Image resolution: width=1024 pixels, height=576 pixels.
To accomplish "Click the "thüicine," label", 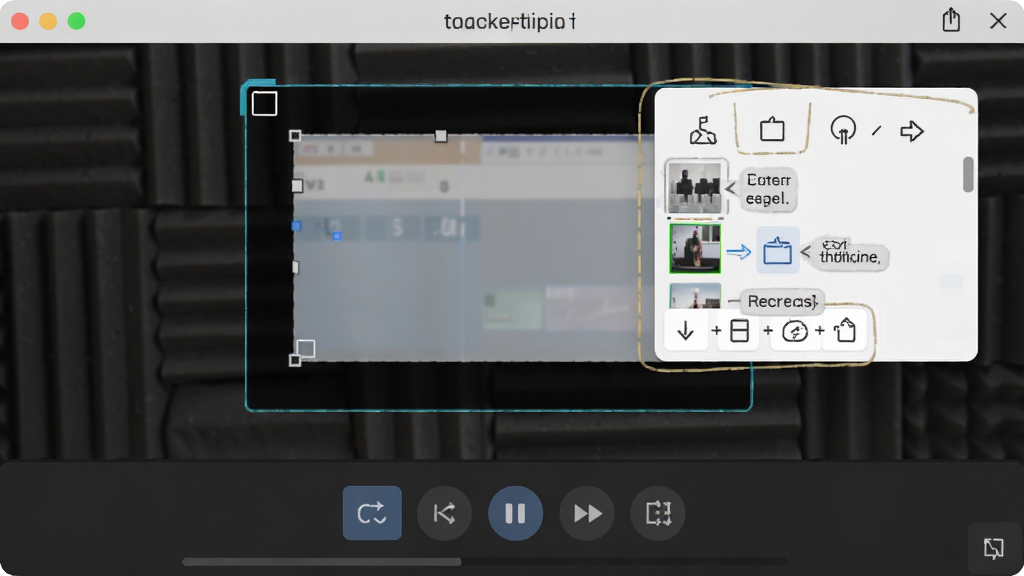I will (850, 252).
